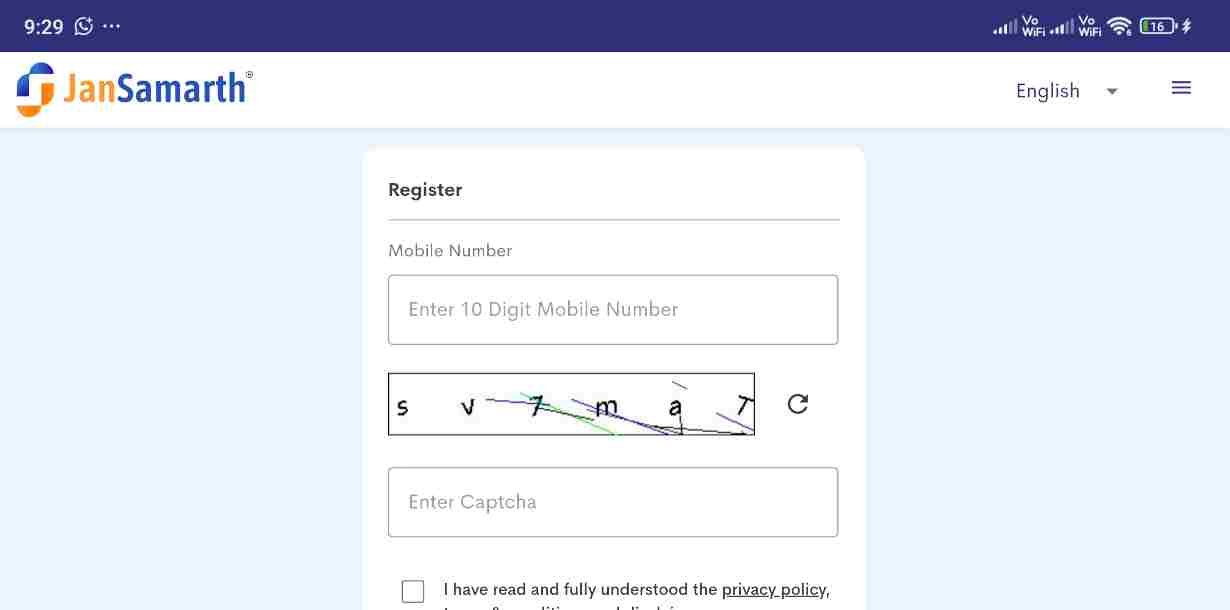Focus the Enter Captcha field
This screenshot has width=1230, height=610.
coord(613,502)
